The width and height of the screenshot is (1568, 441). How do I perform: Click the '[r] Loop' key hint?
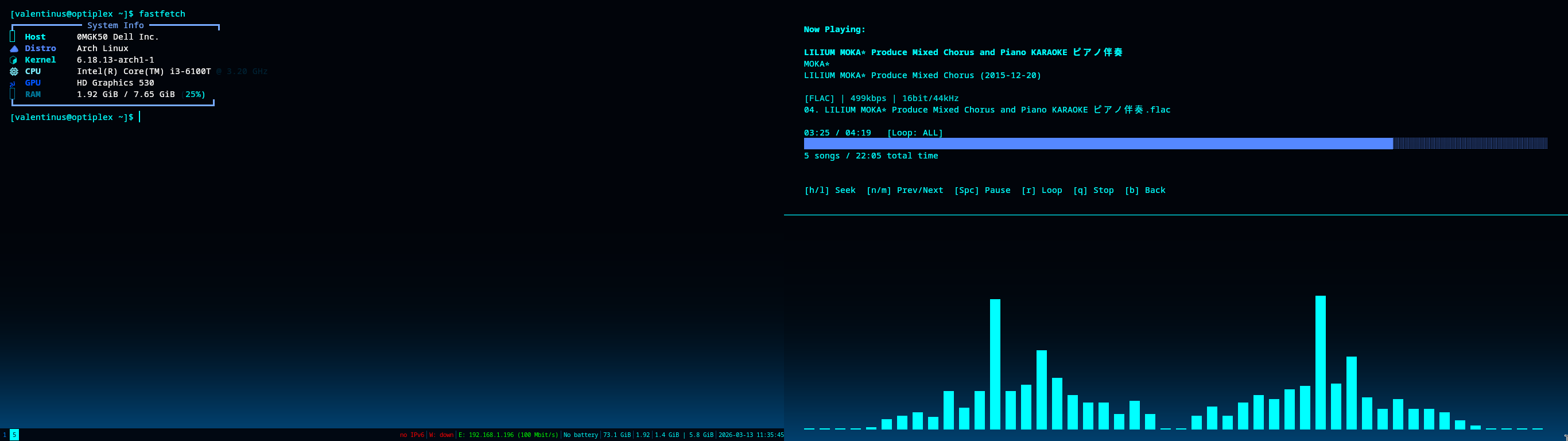[x=1042, y=190]
